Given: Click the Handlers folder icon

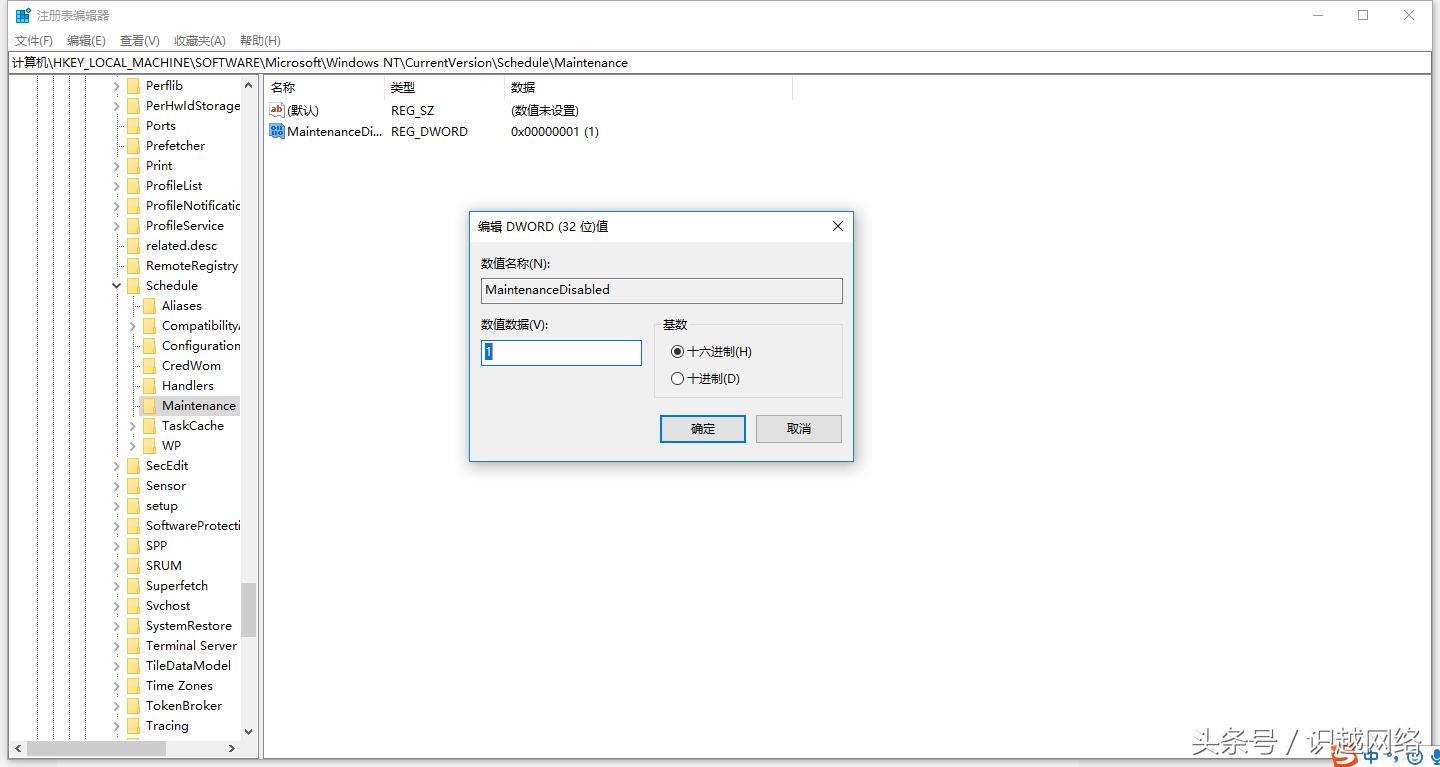Looking at the screenshot, I should point(151,385).
